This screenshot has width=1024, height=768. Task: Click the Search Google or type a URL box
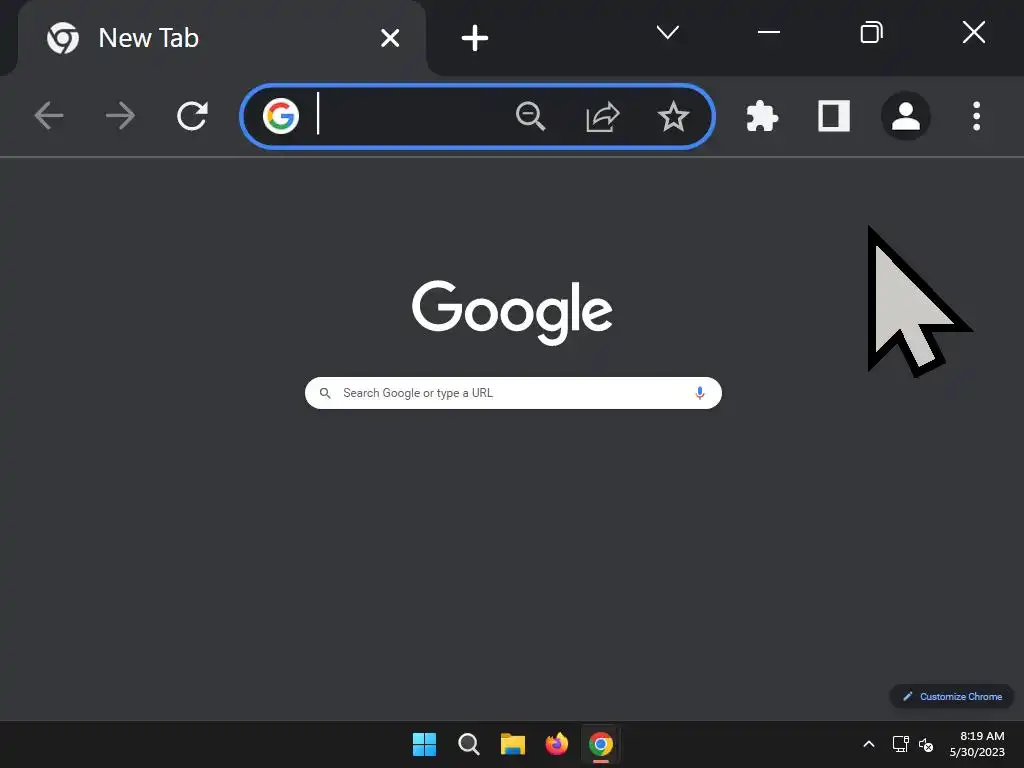(513, 393)
